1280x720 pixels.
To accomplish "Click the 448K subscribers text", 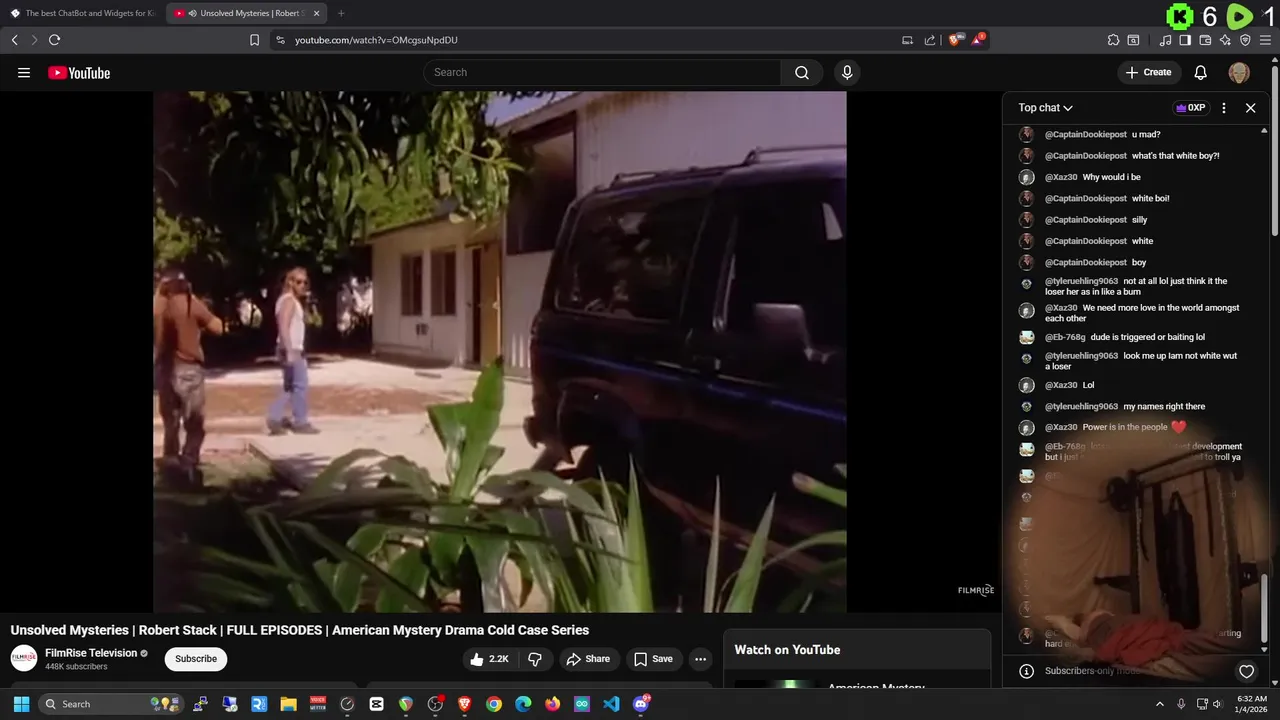I will (x=76, y=666).
